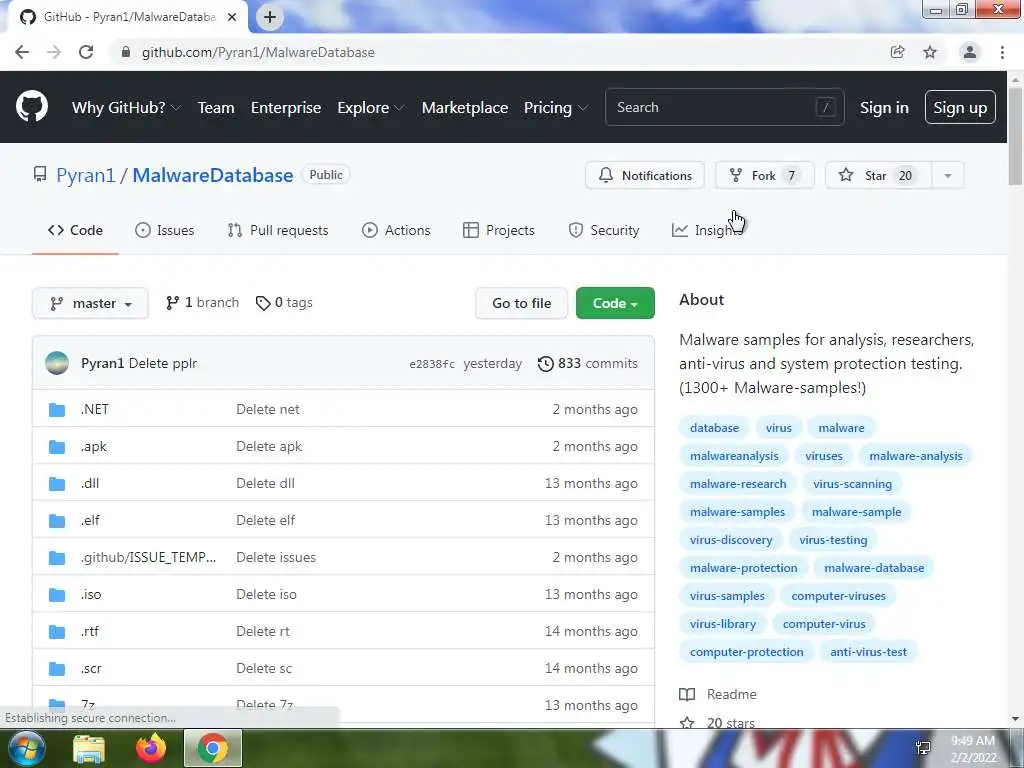Image resolution: width=1024 pixels, height=768 pixels.
Task: Open the .github/ISSUE_TEMP... folder
Action: pyautogui.click(x=148, y=557)
